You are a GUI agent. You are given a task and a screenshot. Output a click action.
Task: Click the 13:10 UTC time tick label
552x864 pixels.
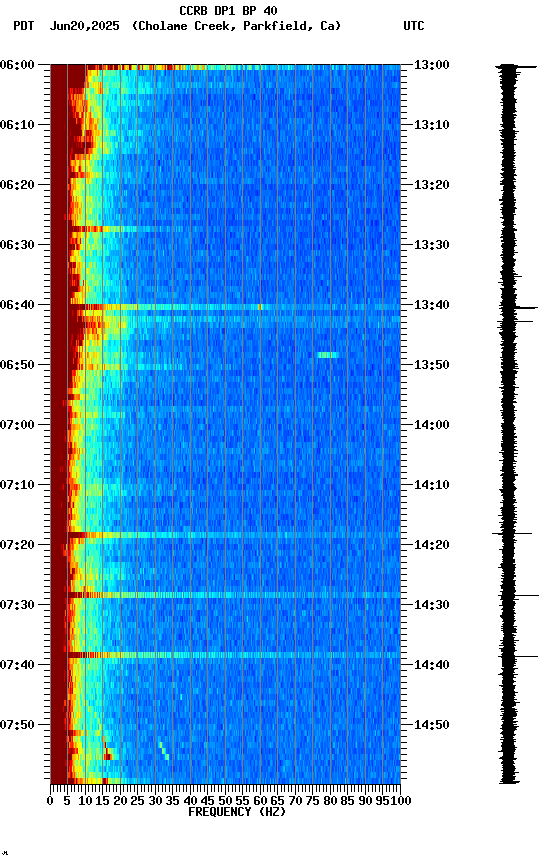(432, 125)
